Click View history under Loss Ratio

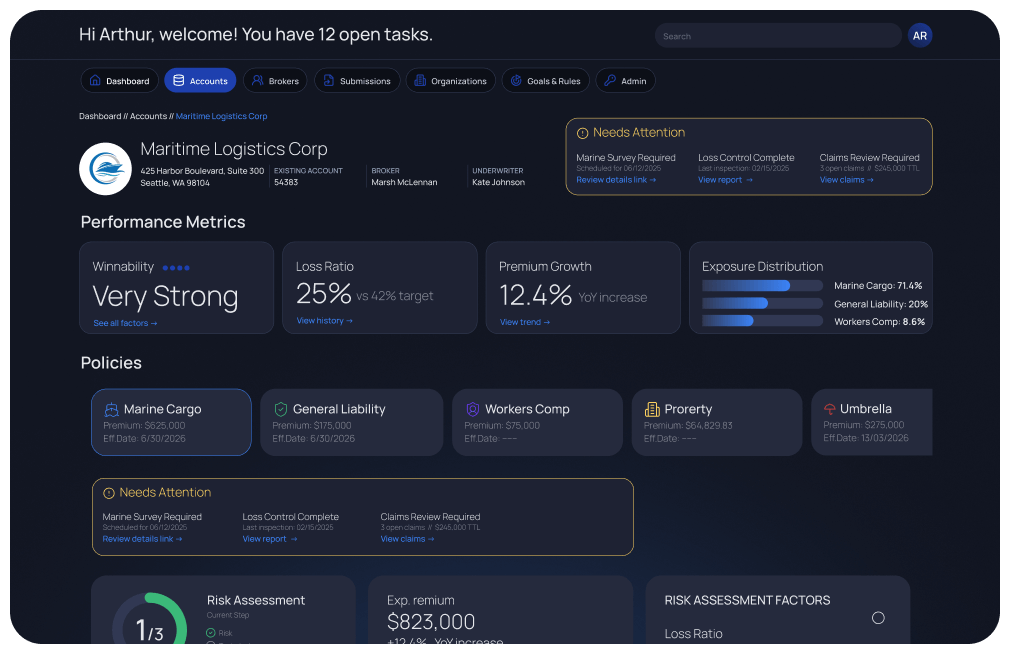(x=321, y=320)
